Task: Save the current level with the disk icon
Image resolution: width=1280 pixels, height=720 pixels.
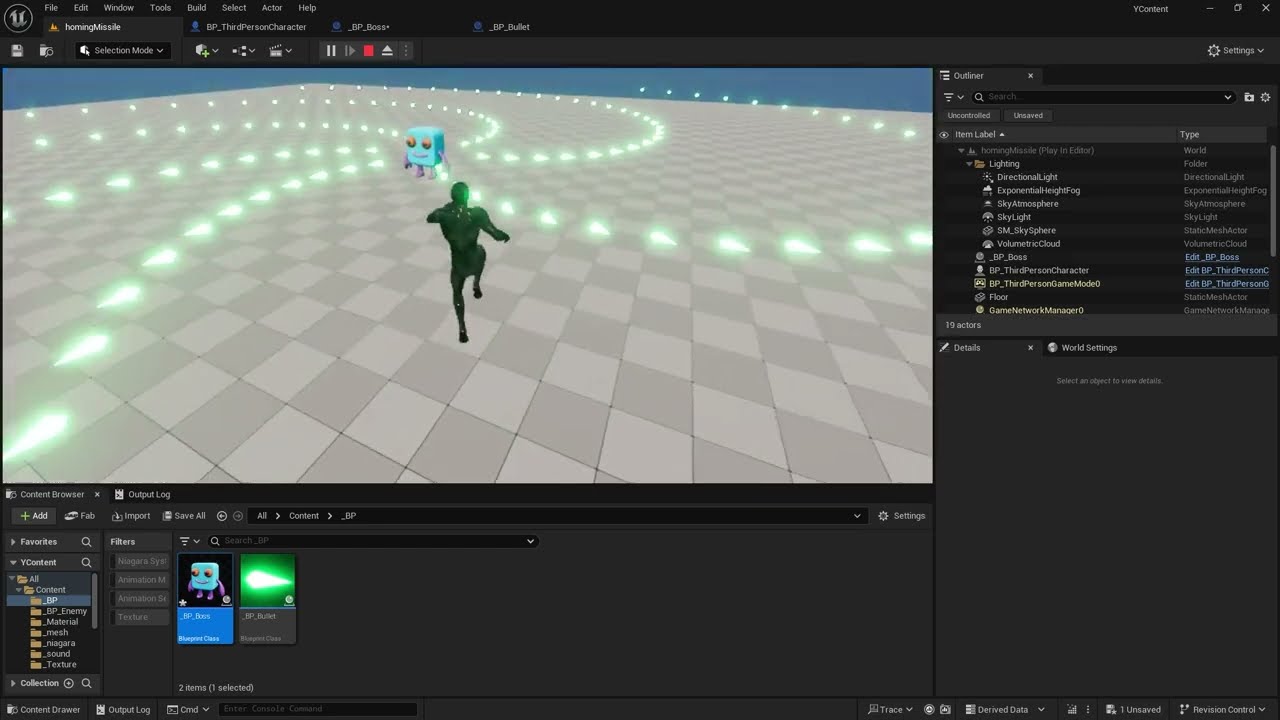Action: (x=17, y=51)
